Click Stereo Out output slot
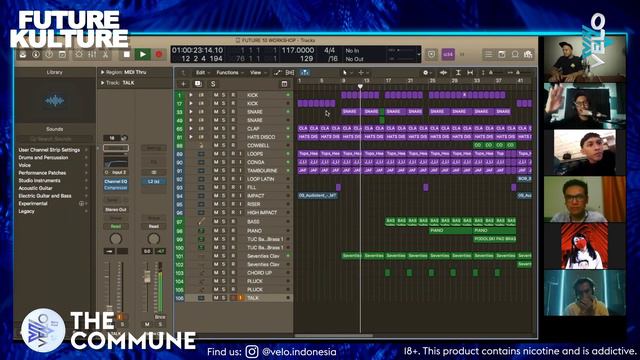This screenshot has height=360, width=640. pyautogui.click(x=116, y=209)
